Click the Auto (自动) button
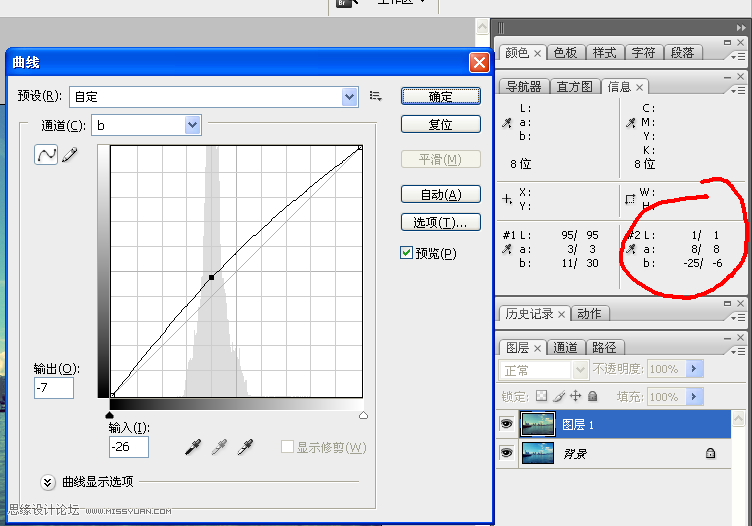The image size is (752, 526). (x=440, y=194)
